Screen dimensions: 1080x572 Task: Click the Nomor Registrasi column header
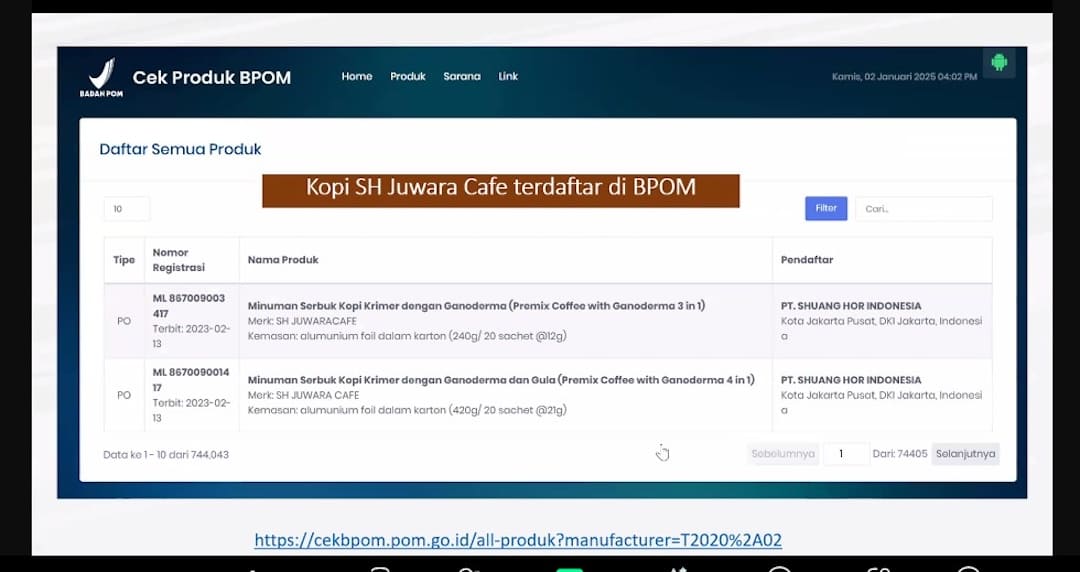(x=179, y=260)
